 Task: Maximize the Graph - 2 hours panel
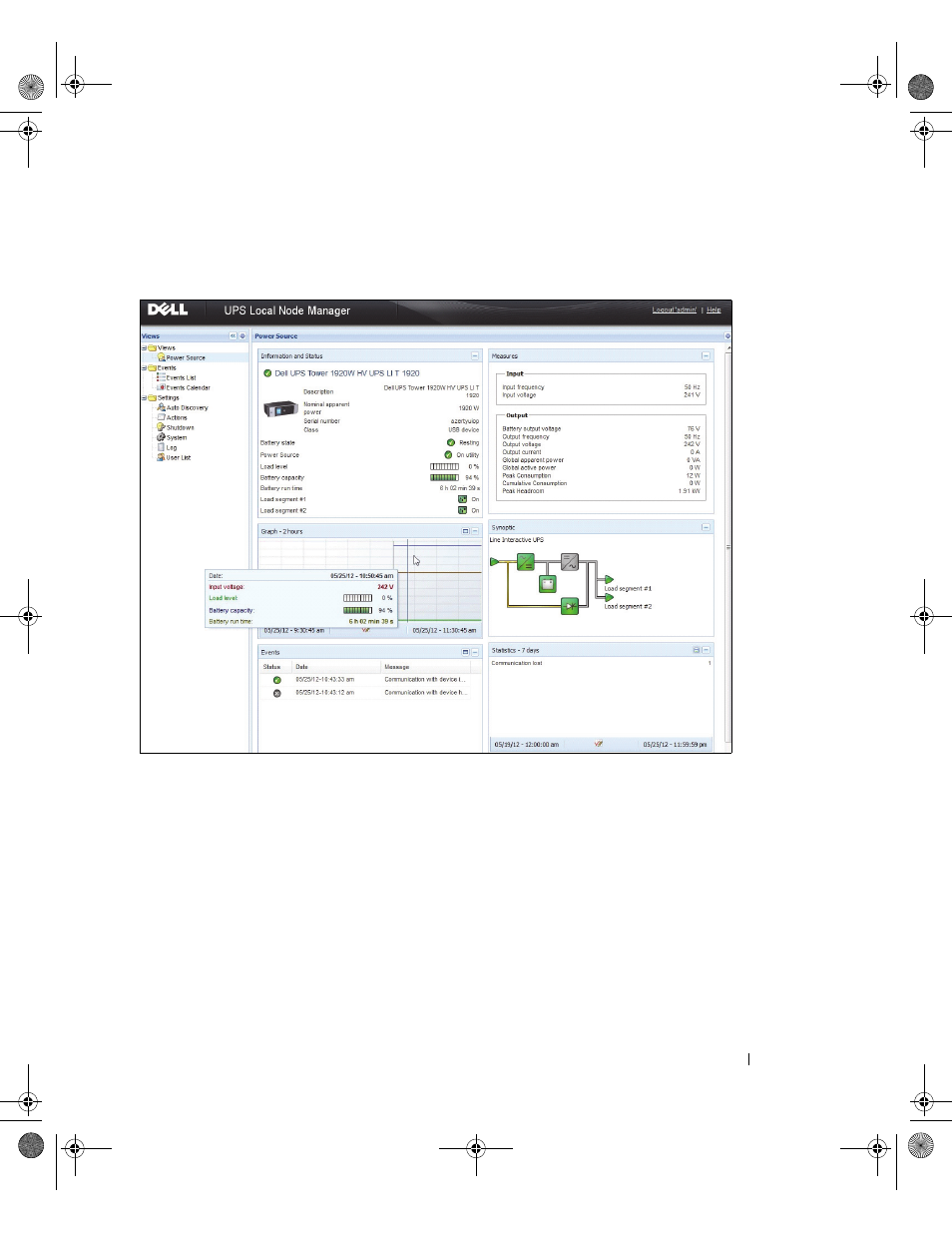point(465,531)
